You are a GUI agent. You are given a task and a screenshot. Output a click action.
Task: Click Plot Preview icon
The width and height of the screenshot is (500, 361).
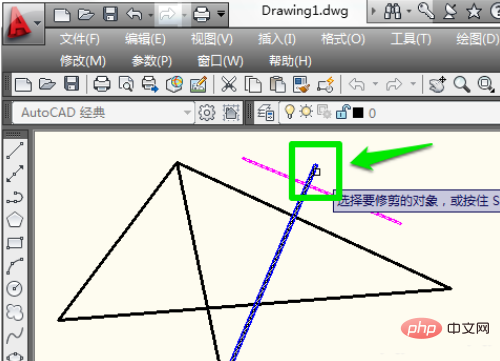tap(126, 84)
